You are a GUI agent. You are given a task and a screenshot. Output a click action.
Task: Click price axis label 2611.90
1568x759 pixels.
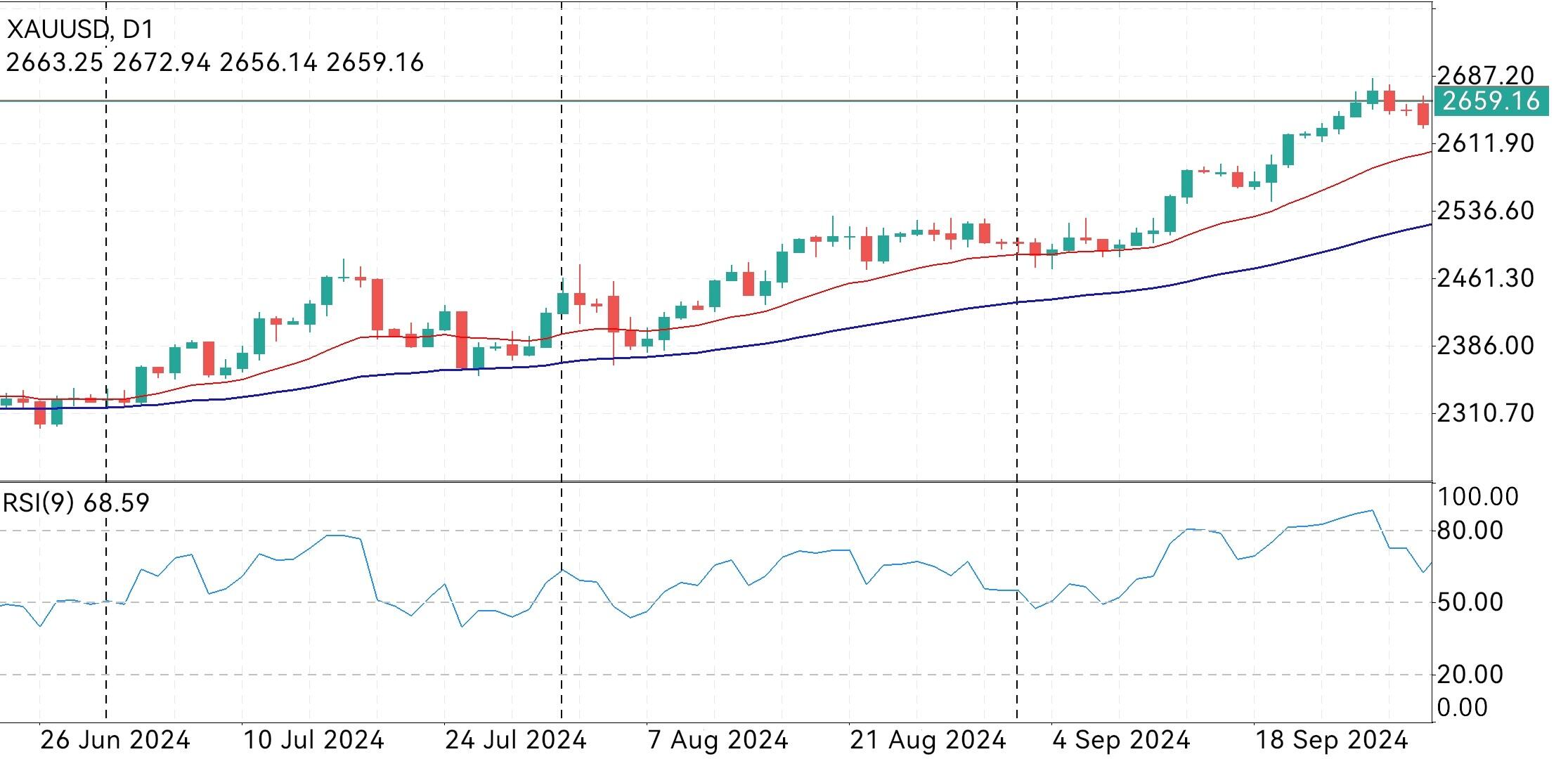point(1486,143)
